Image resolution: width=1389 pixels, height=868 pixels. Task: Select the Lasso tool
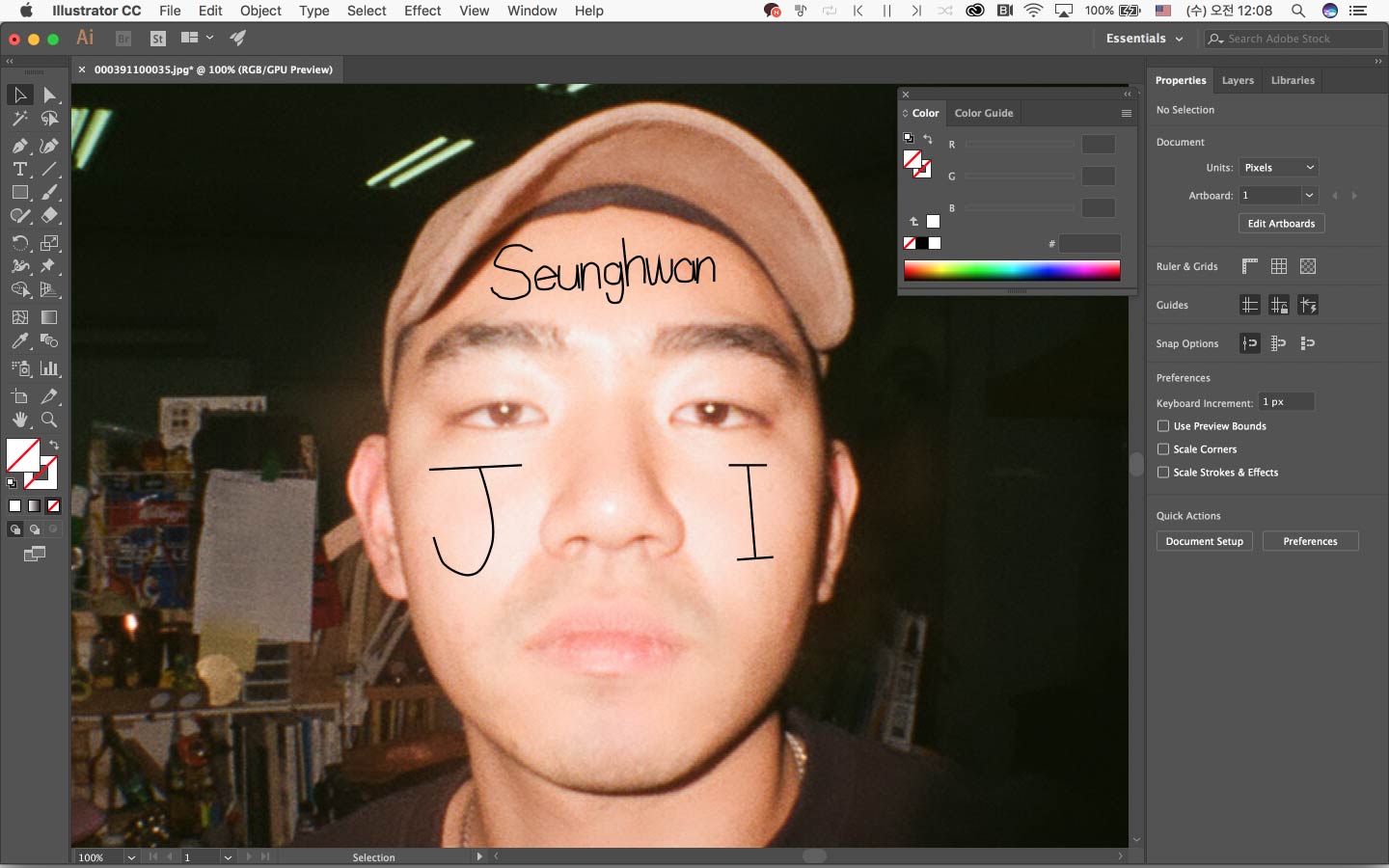click(x=50, y=119)
